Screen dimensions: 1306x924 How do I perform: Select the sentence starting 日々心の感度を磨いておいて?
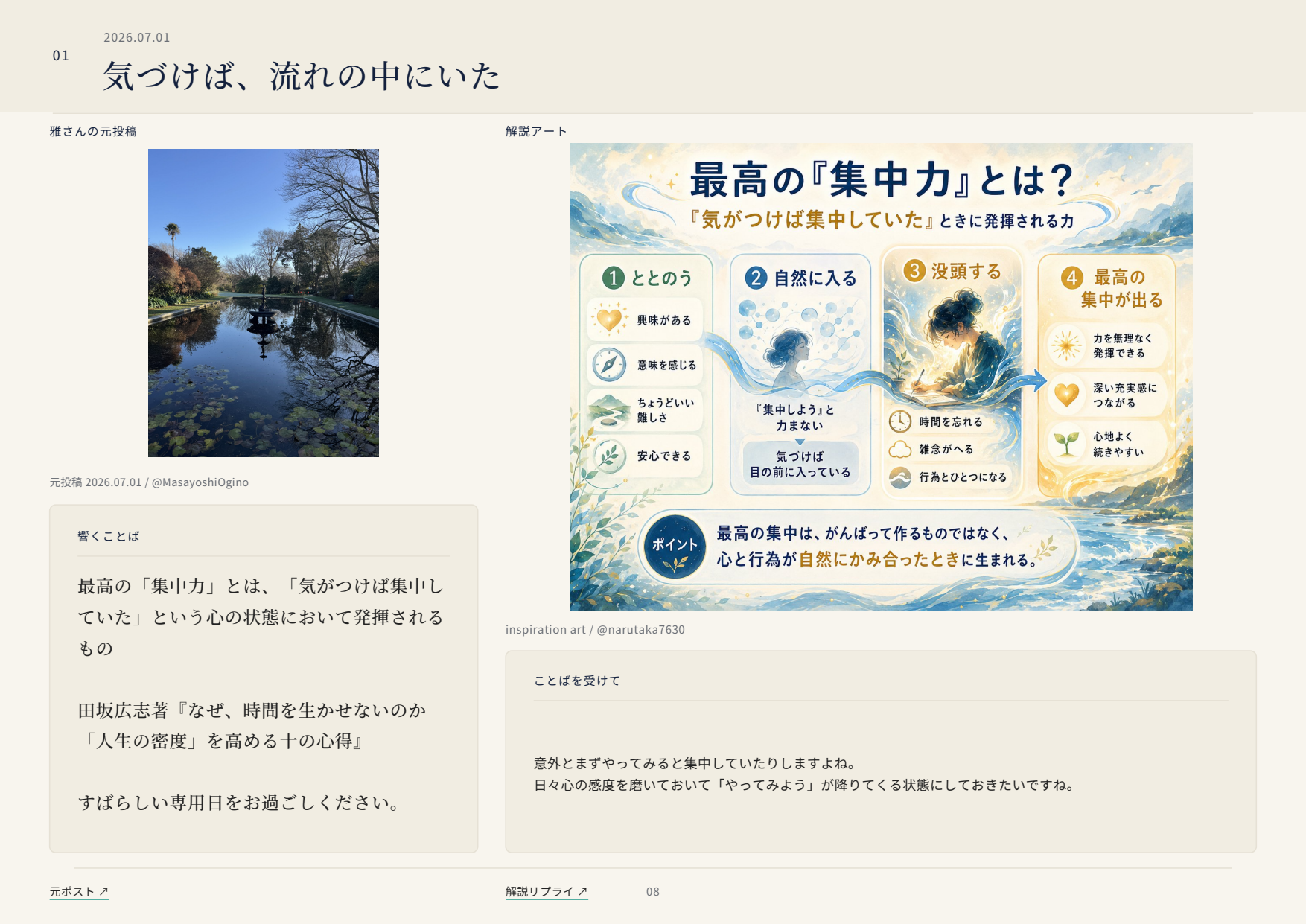806,785
